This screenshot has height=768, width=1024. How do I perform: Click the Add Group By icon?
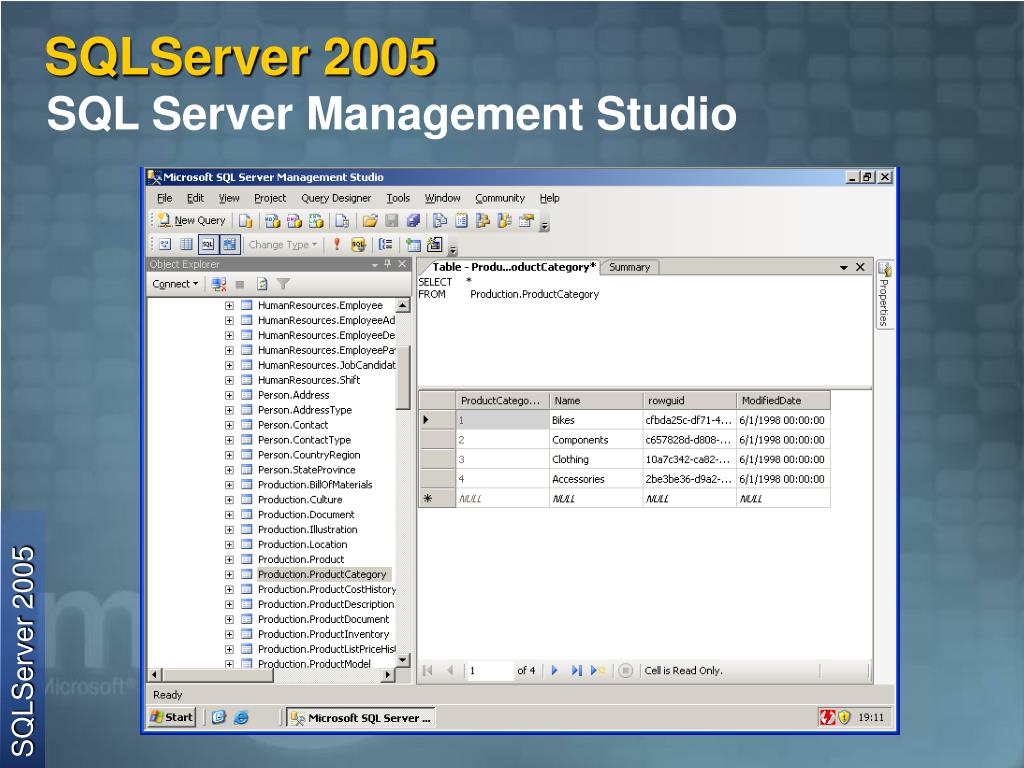tap(386, 245)
